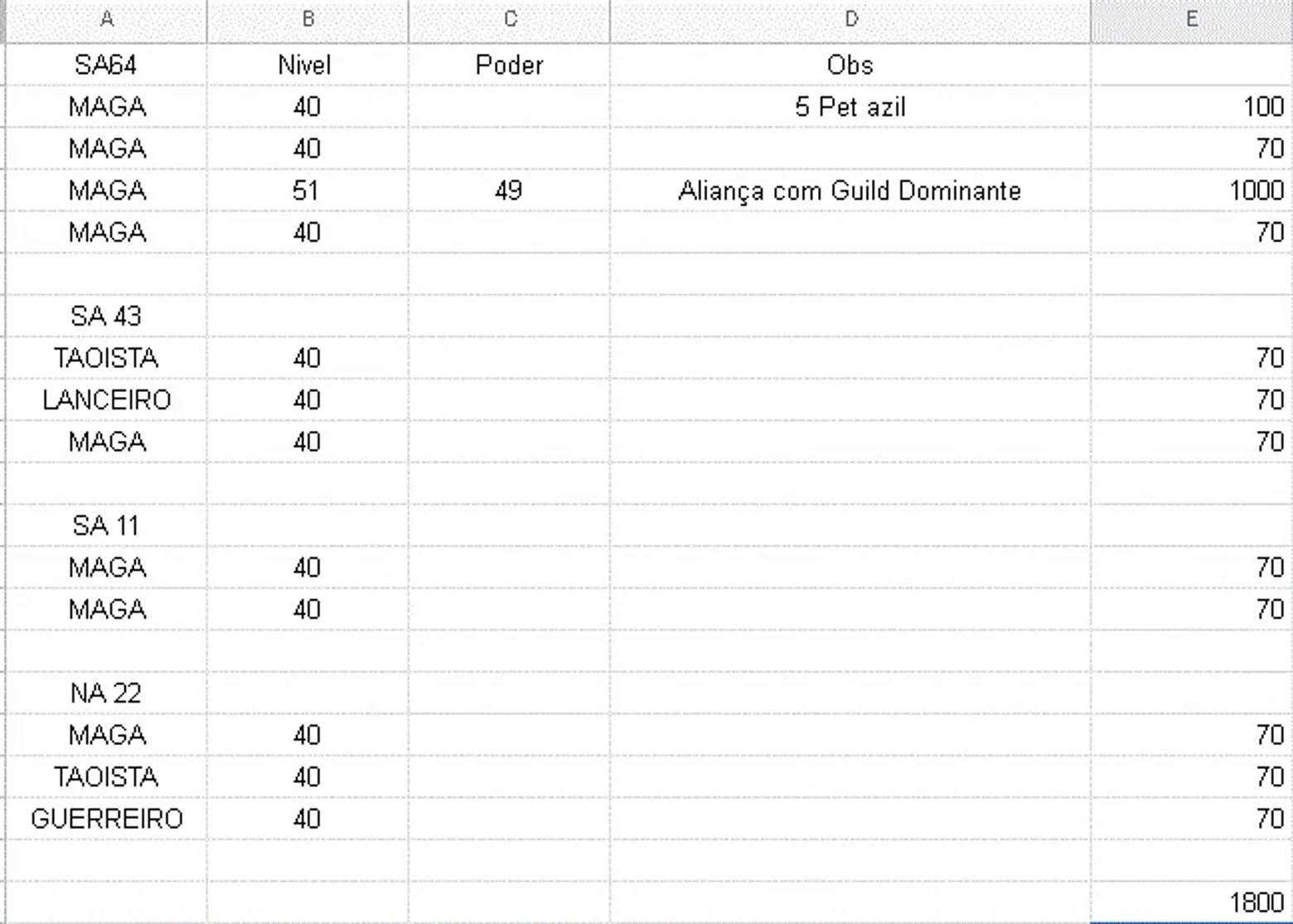Click the cell with value 49

pyautogui.click(x=509, y=191)
